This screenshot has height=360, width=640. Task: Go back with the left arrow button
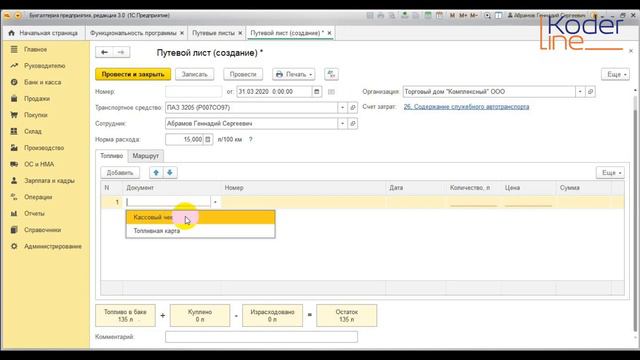[x=104, y=52]
